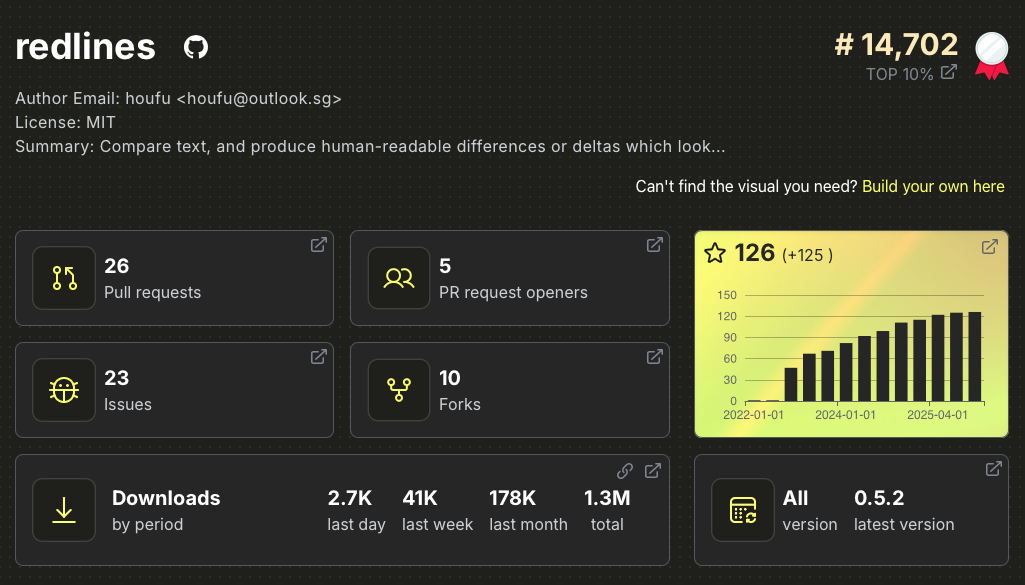Click the bug icon on Issues card
1025x585 pixels.
pos(64,390)
